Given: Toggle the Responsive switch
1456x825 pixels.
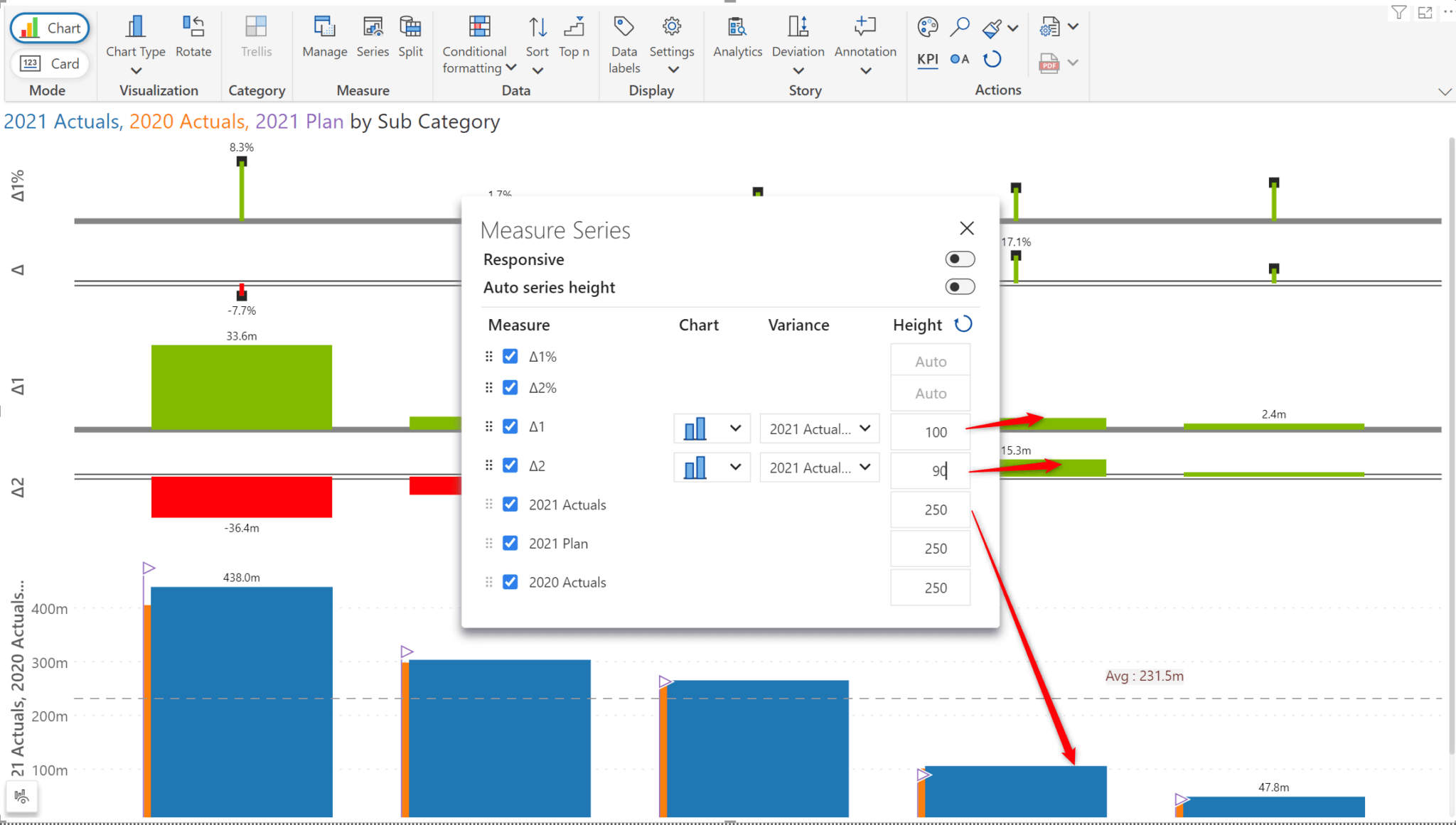Looking at the screenshot, I should pos(960,259).
